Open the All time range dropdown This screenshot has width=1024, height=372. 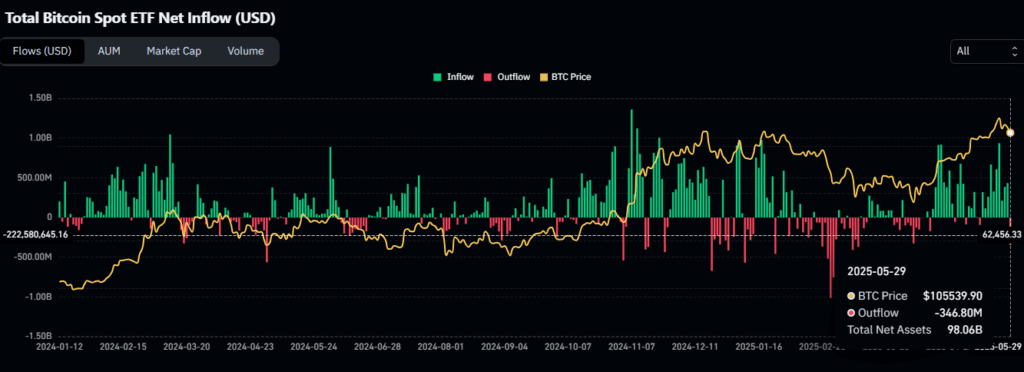coord(987,51)
